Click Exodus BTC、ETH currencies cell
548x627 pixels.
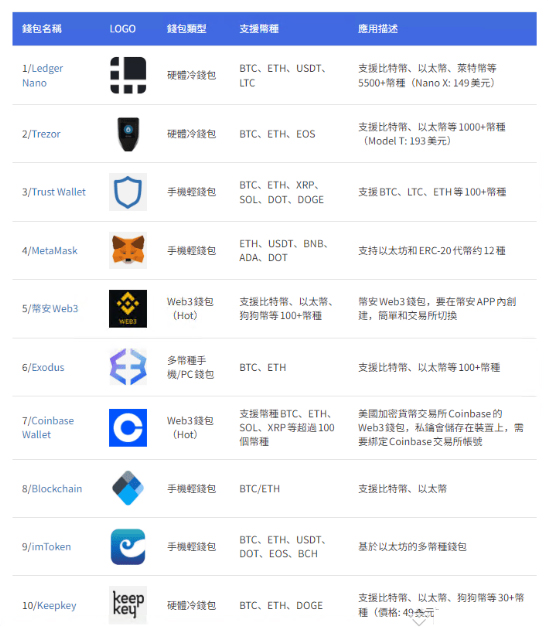point(263,367)
